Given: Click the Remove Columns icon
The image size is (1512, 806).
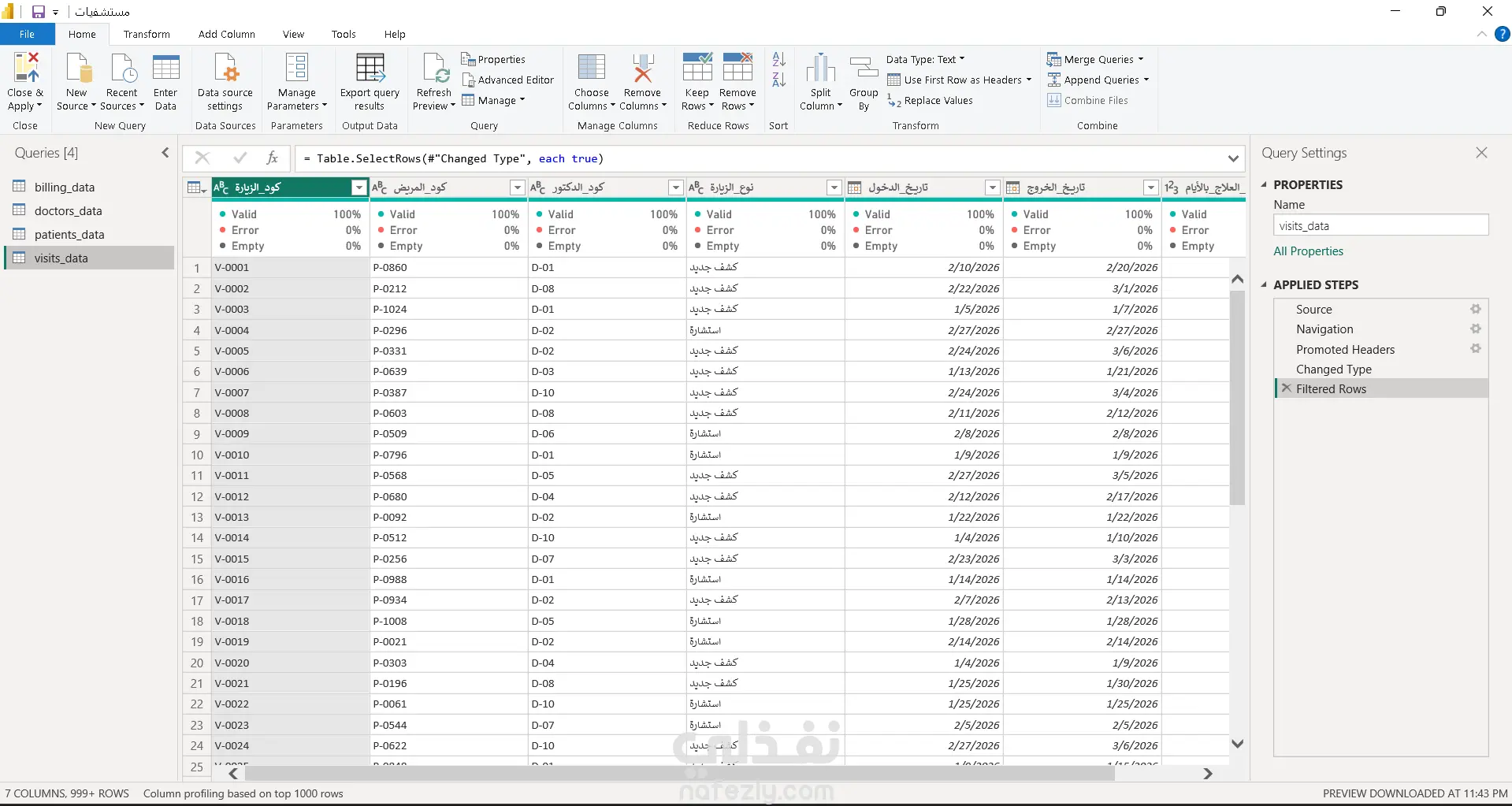Looking at the screenshot, I should point(643,68).
